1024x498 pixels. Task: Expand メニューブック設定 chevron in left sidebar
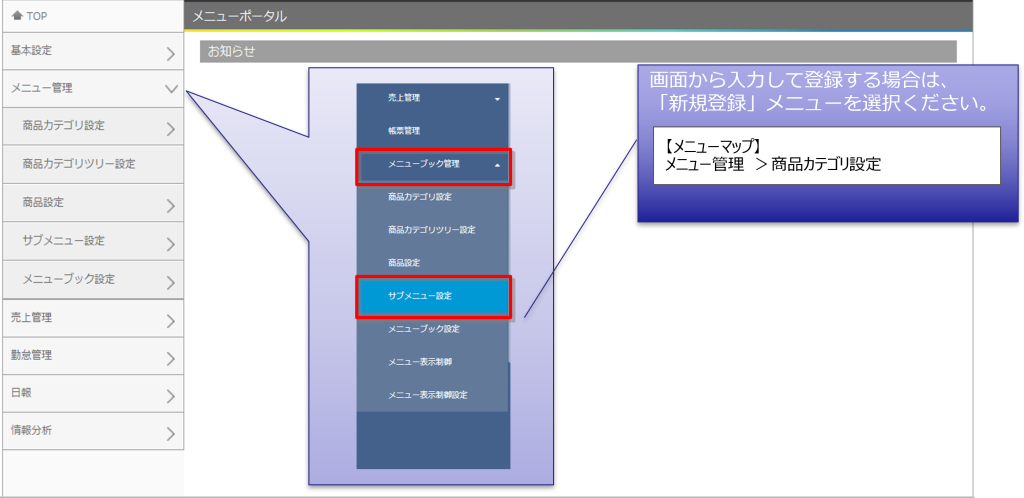coord(170,283)
